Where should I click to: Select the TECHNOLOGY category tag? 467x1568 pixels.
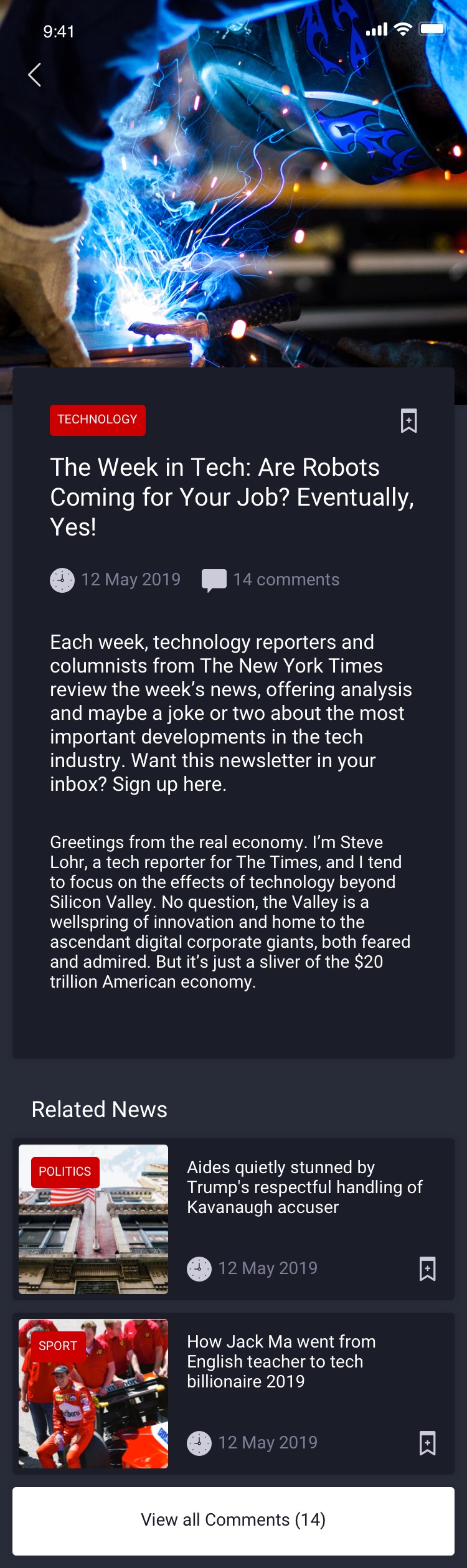pyautogui.click(x=98, y=420)
